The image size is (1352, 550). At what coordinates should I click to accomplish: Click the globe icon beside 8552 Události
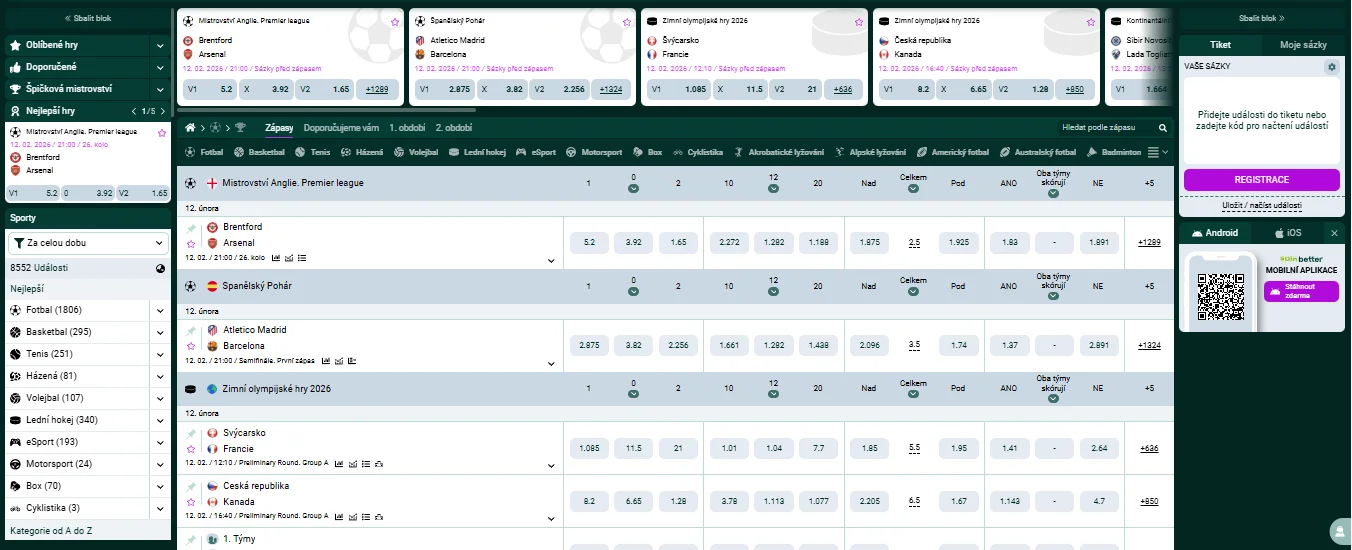[x=160, y=268]
